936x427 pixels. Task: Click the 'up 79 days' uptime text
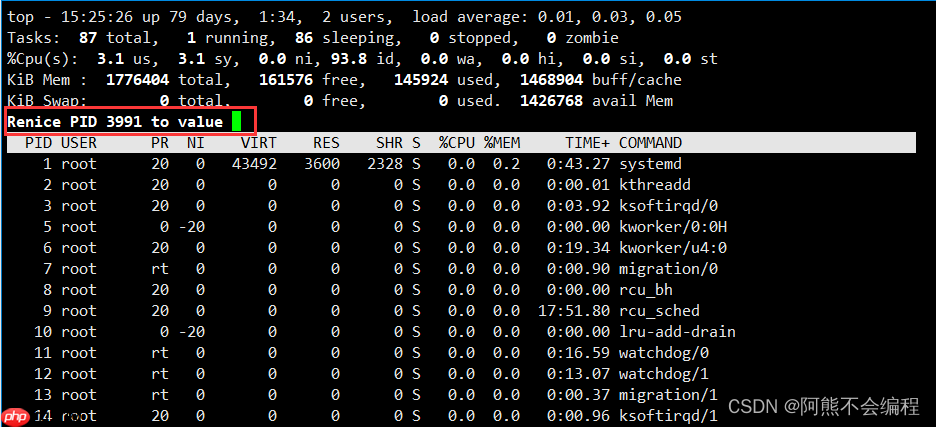pos(187,17)
